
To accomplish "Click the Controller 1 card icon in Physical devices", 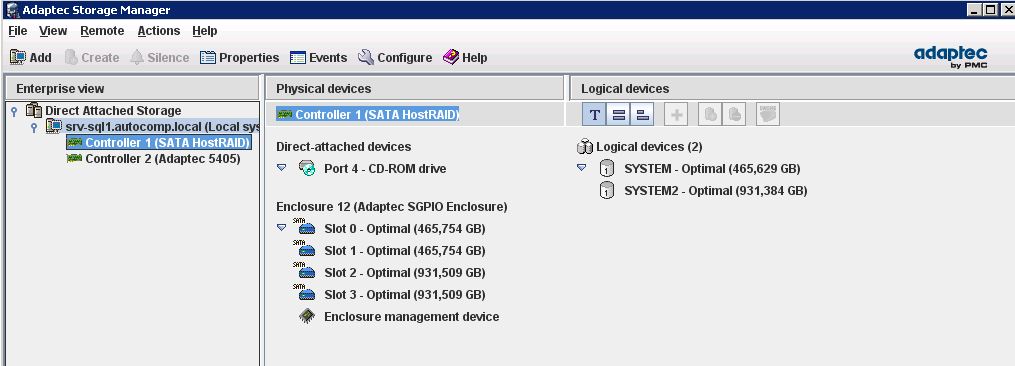I will (x=284, y=115).
